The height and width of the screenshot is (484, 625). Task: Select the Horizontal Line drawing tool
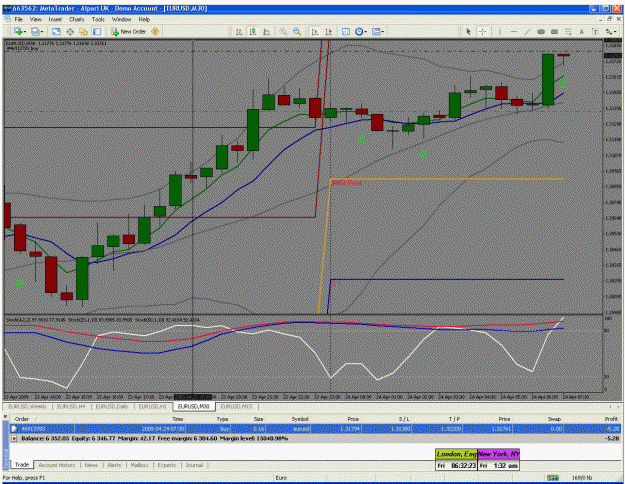(513, 31)
